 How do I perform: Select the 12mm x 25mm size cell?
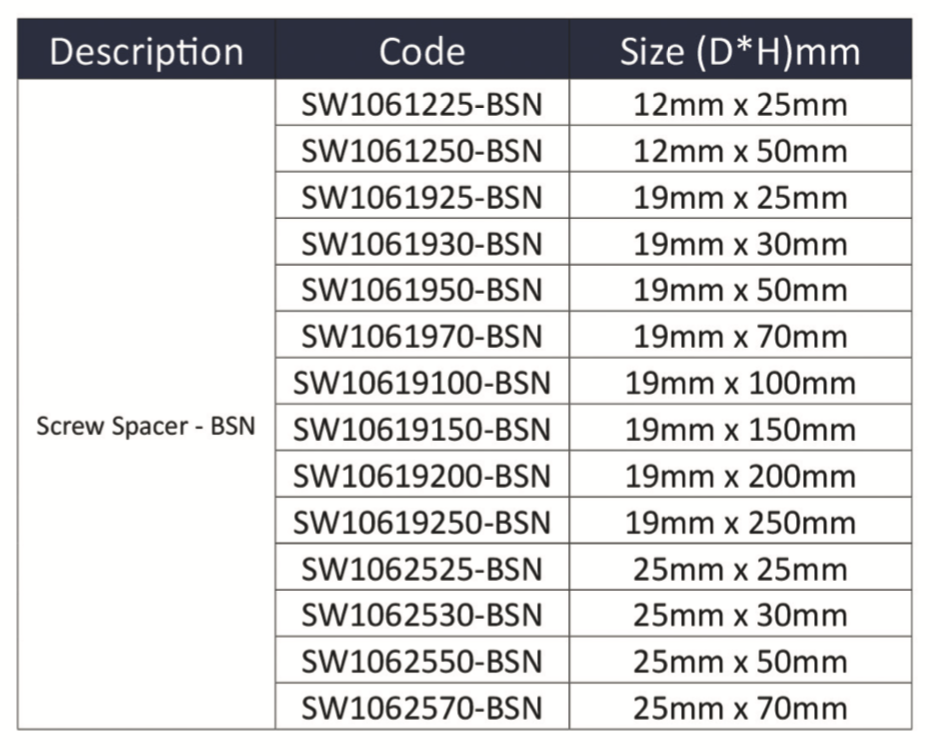click(740, 104)
